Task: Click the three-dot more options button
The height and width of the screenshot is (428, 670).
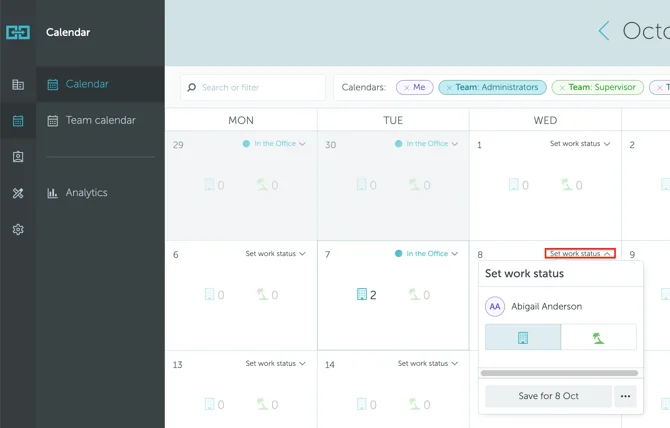Action: click(x=625, y=396)
